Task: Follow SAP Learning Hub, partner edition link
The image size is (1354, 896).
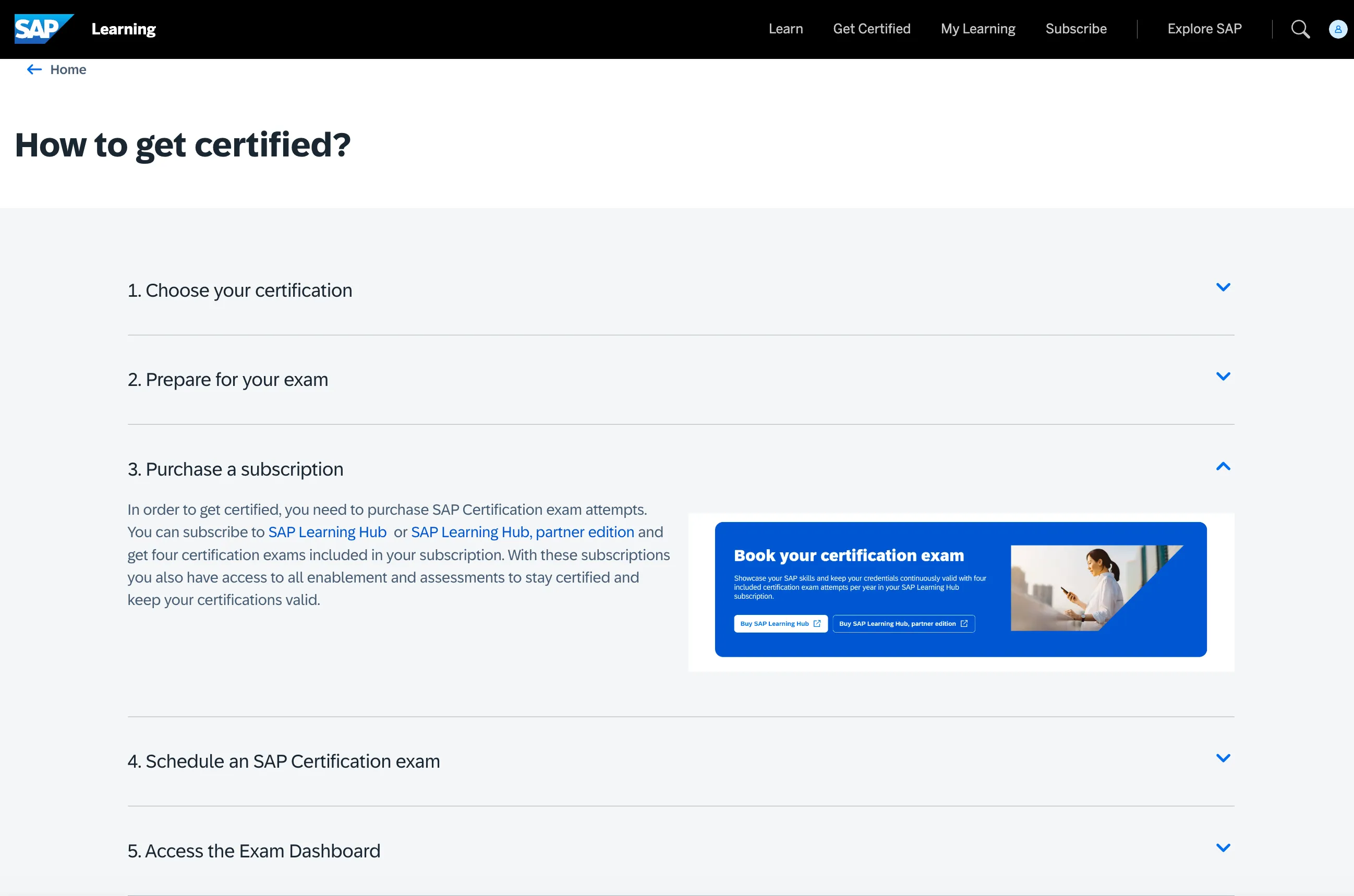Action: click(522, 532)
